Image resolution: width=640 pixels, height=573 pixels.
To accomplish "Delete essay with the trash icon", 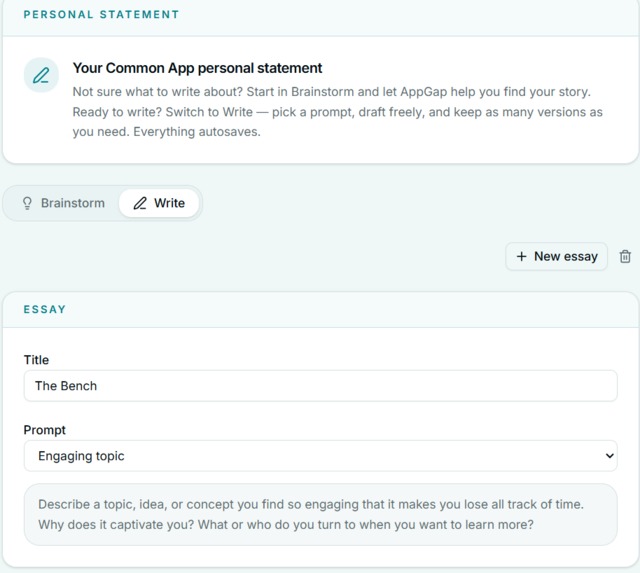I will click(x=625, y=257).
